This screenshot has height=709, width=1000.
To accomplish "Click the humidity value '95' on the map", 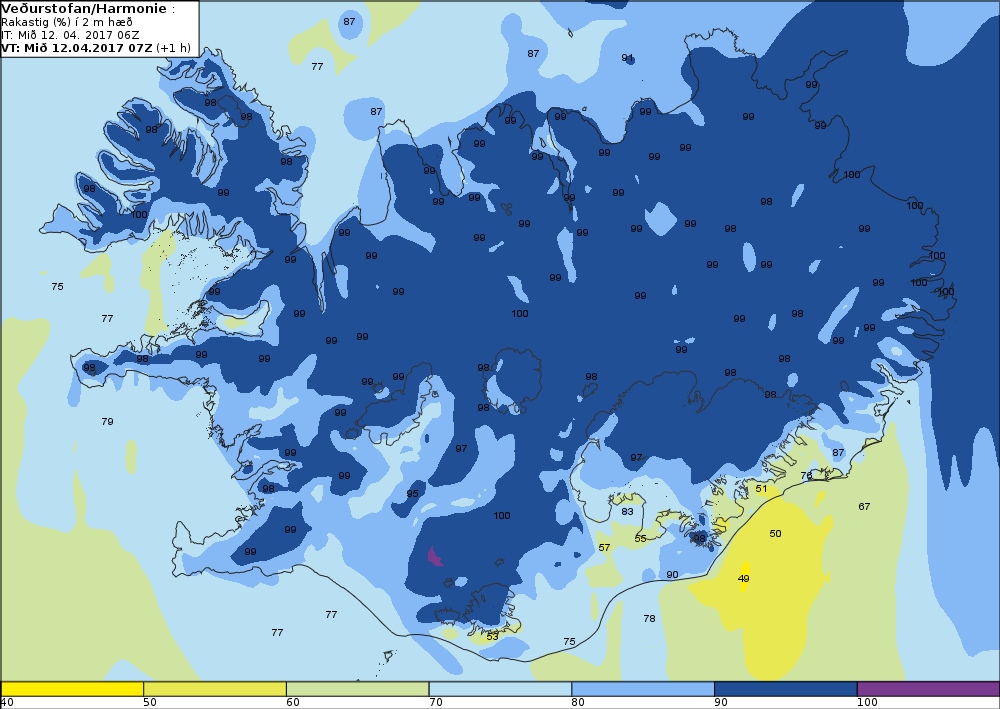I will coord(413,493).
